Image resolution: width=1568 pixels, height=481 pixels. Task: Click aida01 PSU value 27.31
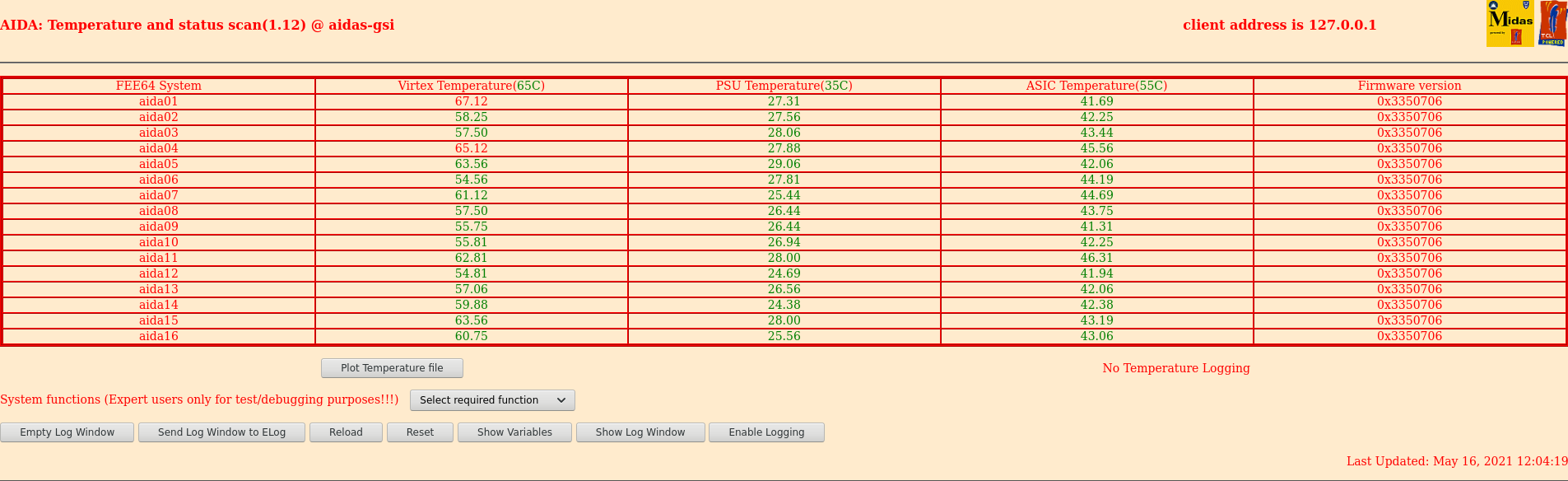[x=784, y=101]
